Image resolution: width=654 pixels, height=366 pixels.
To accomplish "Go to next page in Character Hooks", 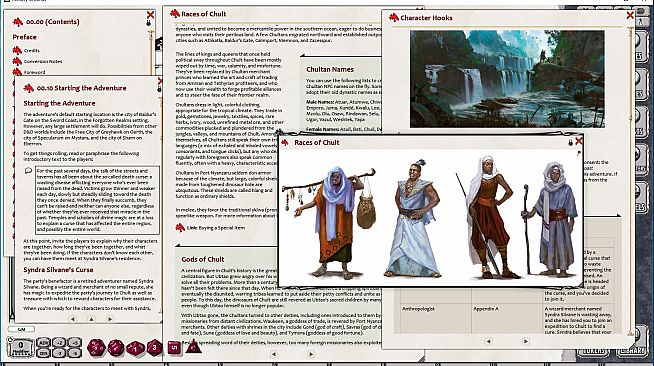I will click(x=526, y=341).
